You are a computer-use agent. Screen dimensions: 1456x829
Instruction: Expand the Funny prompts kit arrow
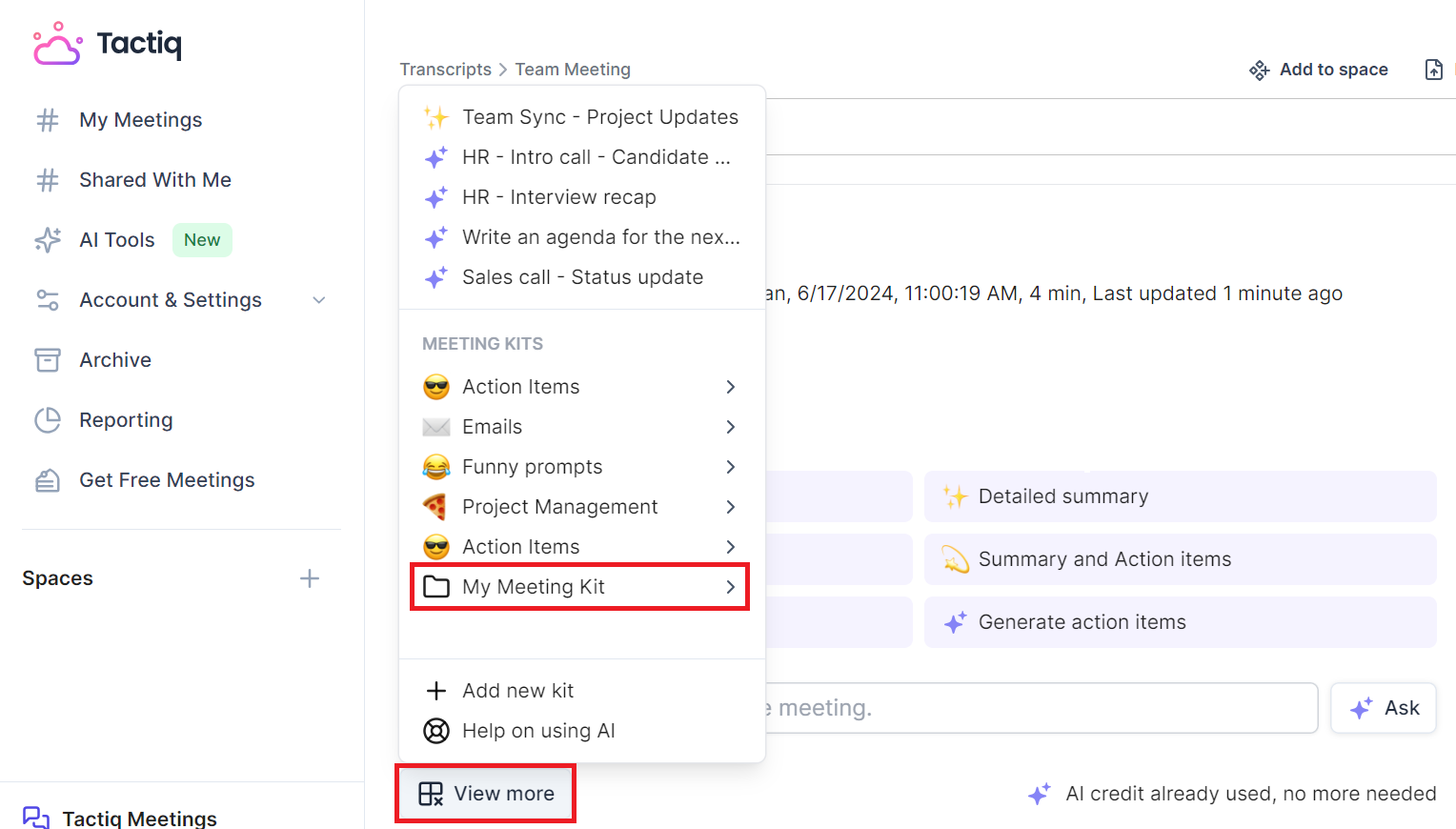[731, 467]
